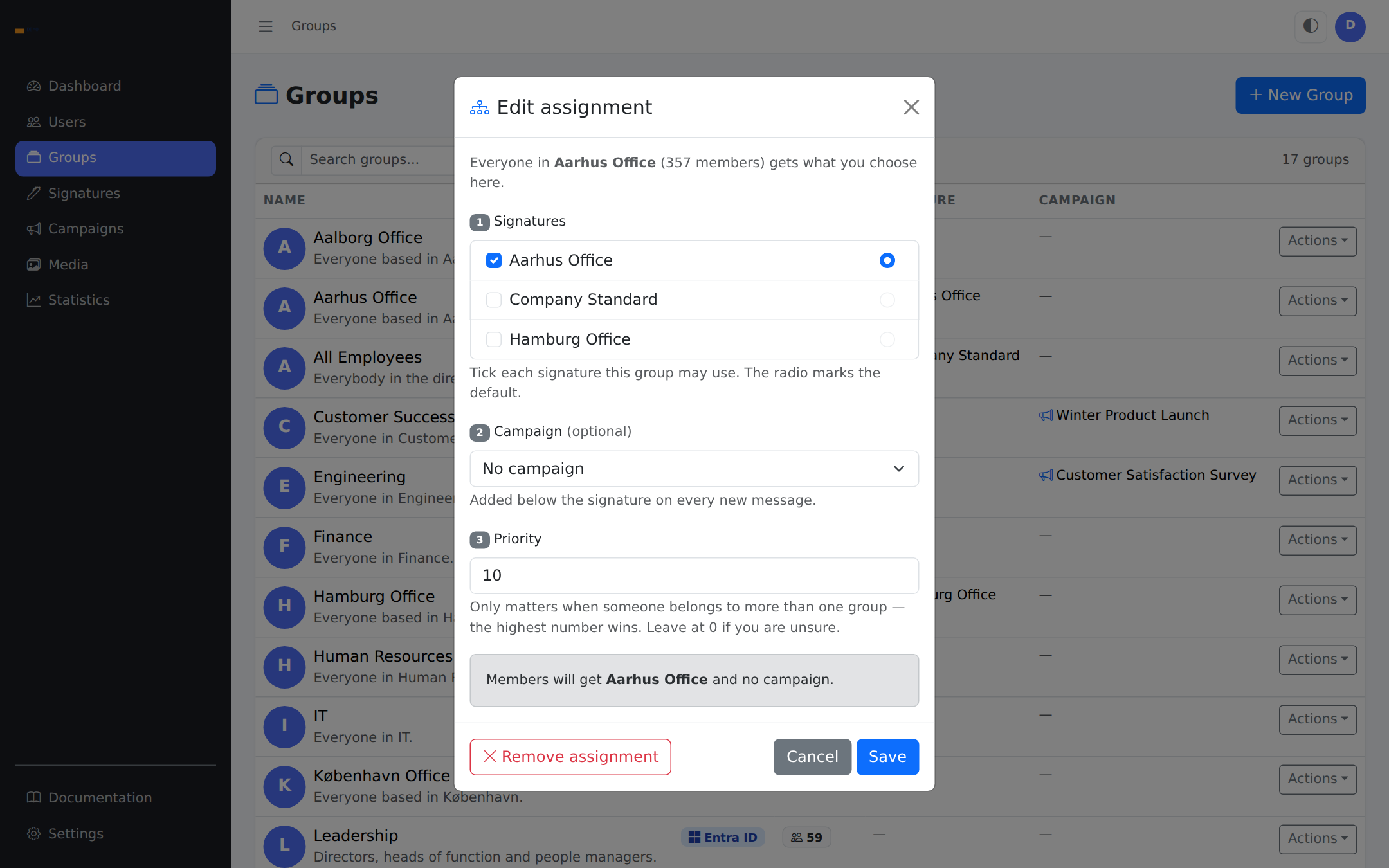Save the assignment changes
Image resolution: width=1389 pixels, height=868 pixels.
coord(887,757)
